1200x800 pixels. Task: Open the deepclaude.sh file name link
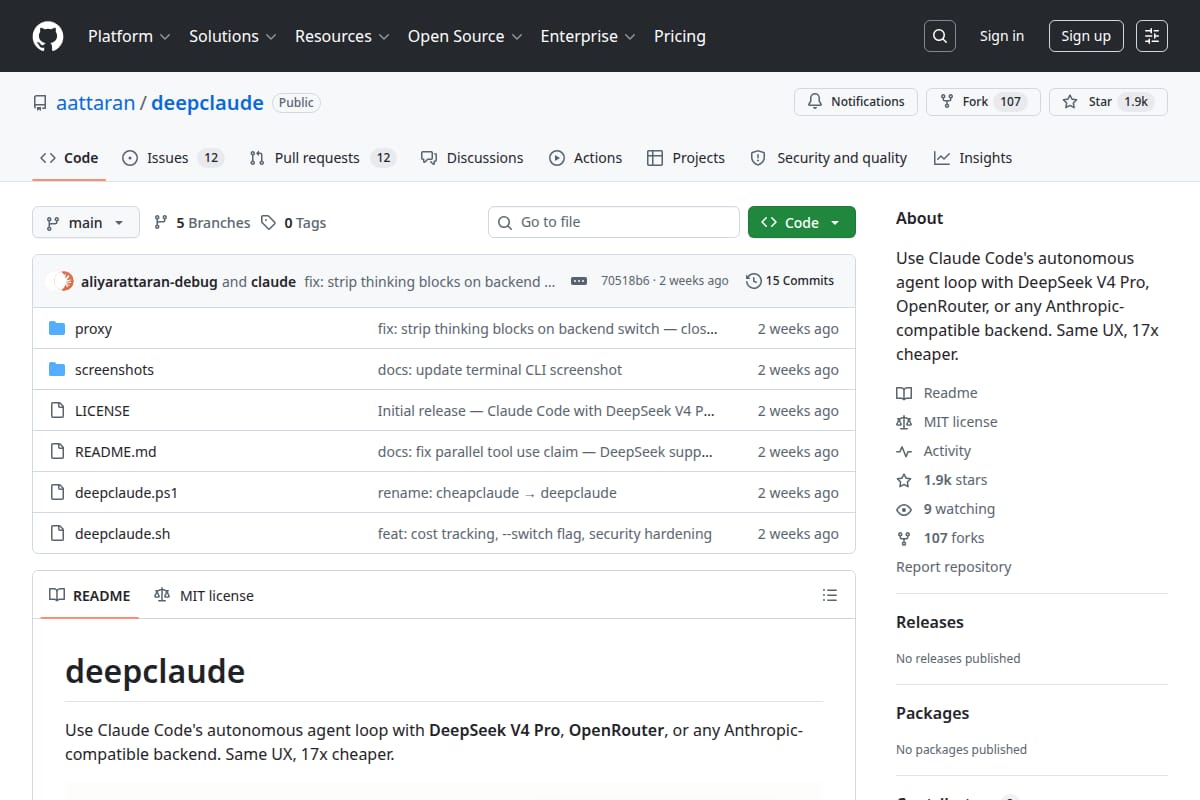click(122, 534)
